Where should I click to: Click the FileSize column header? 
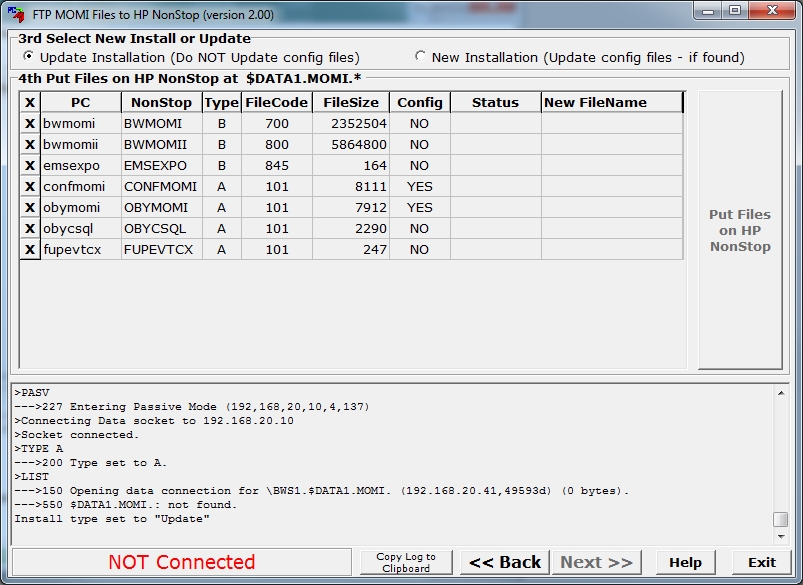coord(350,103)
